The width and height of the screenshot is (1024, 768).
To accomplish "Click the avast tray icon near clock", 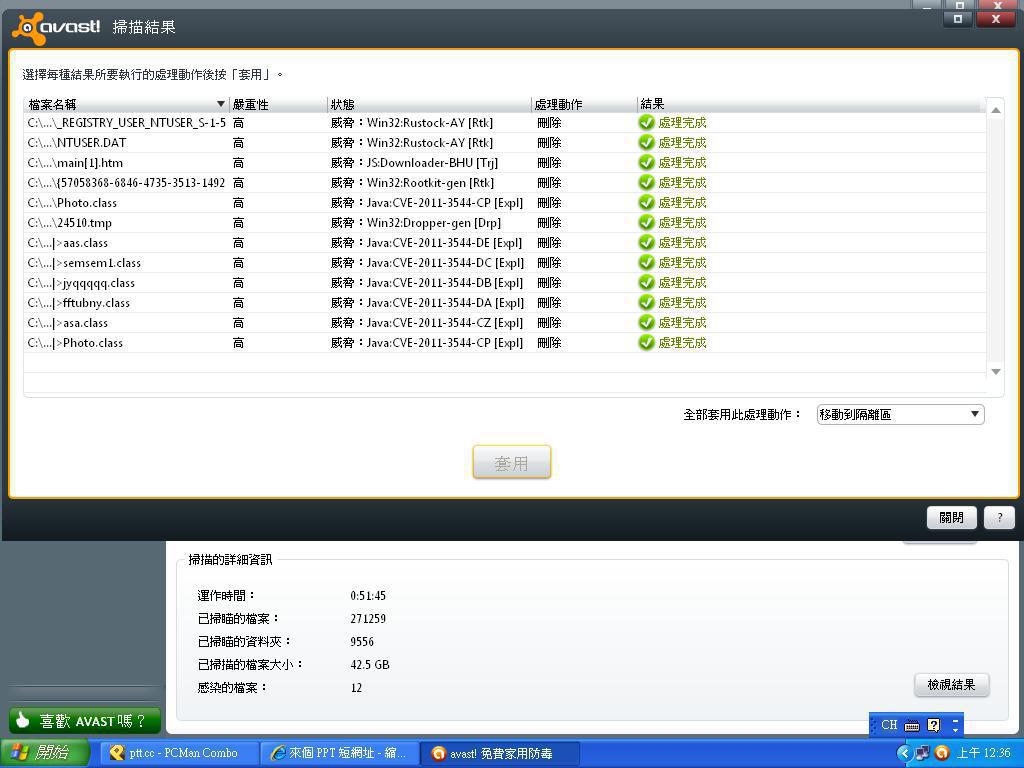I will (x=941, y=754).
